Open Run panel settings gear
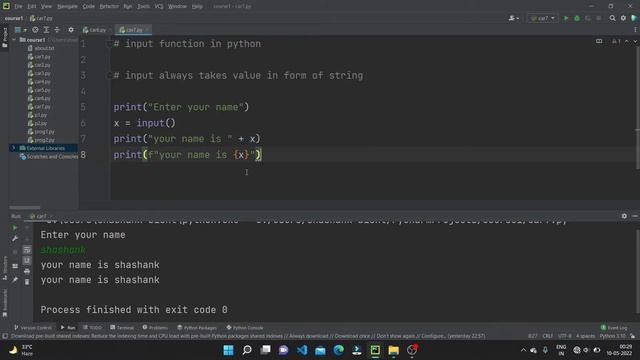The width and height of the screenshot is (640, 360). coord(624,216)
